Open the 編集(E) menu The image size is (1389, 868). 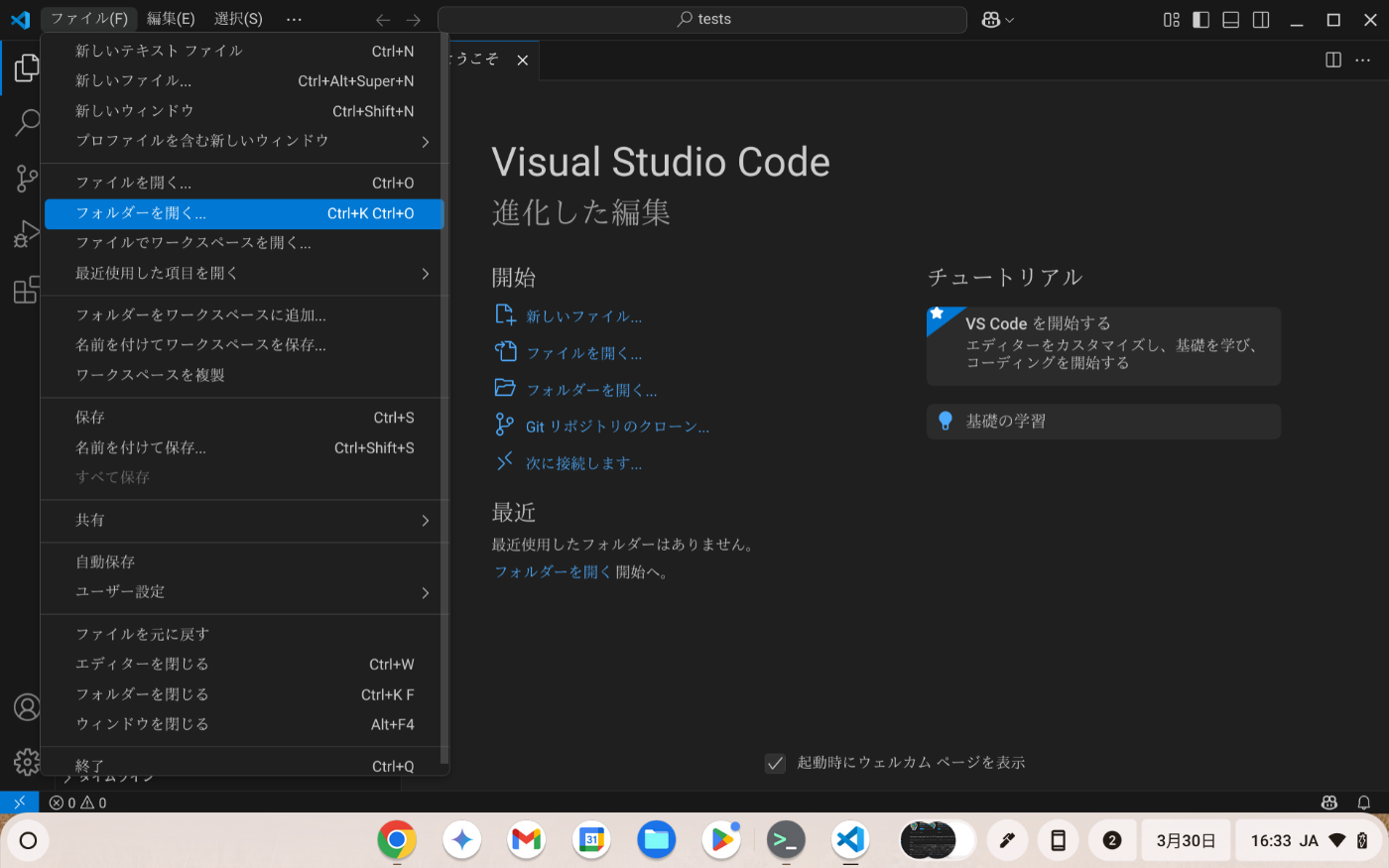point(171,19)
